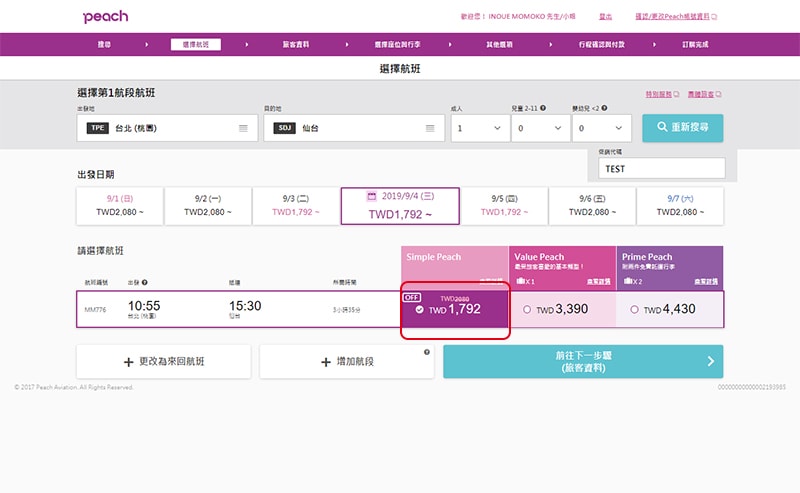
Task: Select Prime Peach fare TWD 4,430
Action: pyautogui.click(x=669, y=309)
